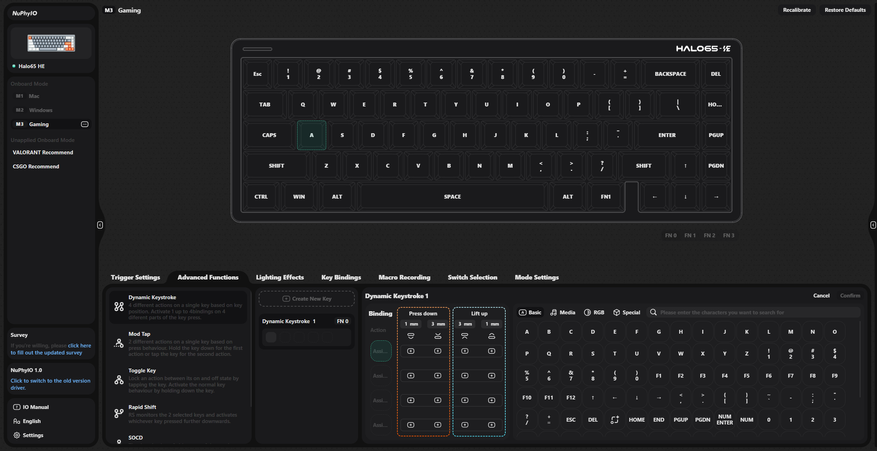The width and height of the screenshot is (877, 451).
Task: Select the A key on the keyboard layout
Action: [x=312, y=135]
